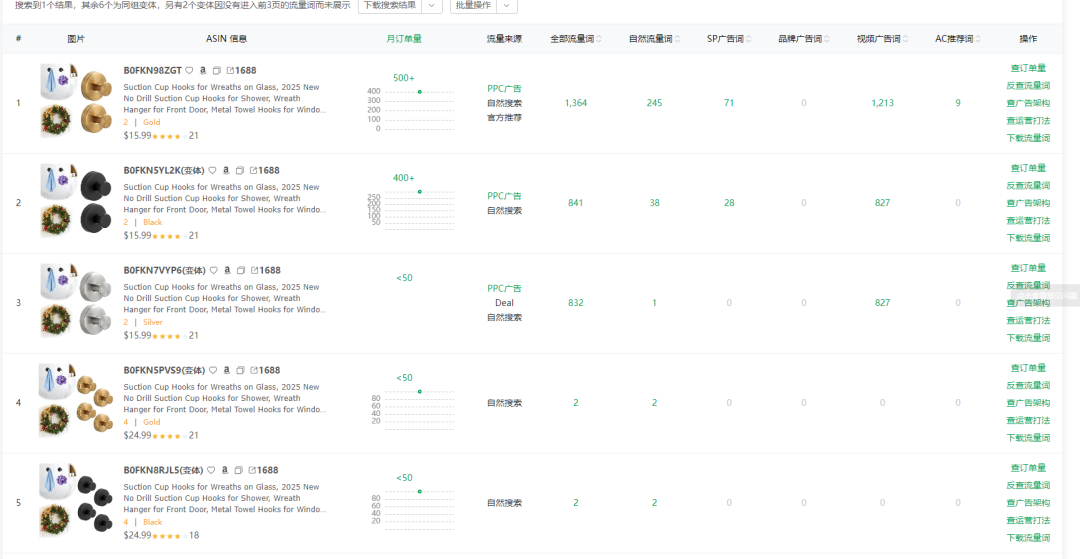Viewport: 1080px width, 559px height.
Task: Open Amazon page icon for B0FKN8RJL5
Action: 225,470
